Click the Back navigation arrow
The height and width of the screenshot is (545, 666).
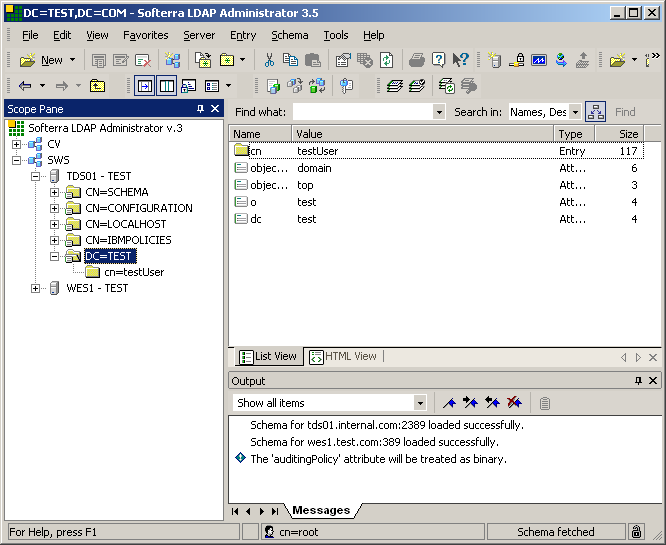(25, 86)
